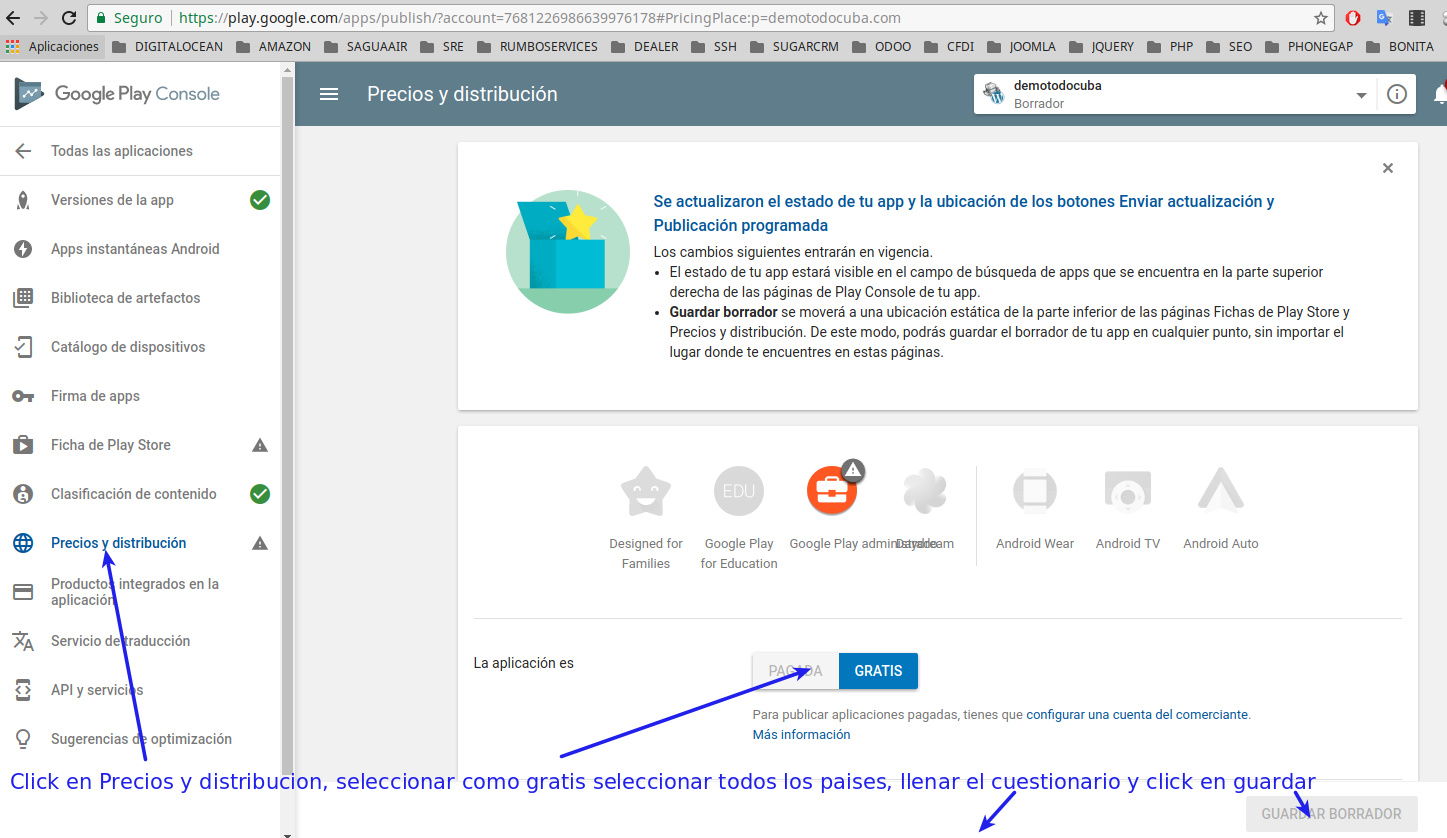Open Biblioteca de artefactos section
Screen dimensions: 1447x838
125,298
